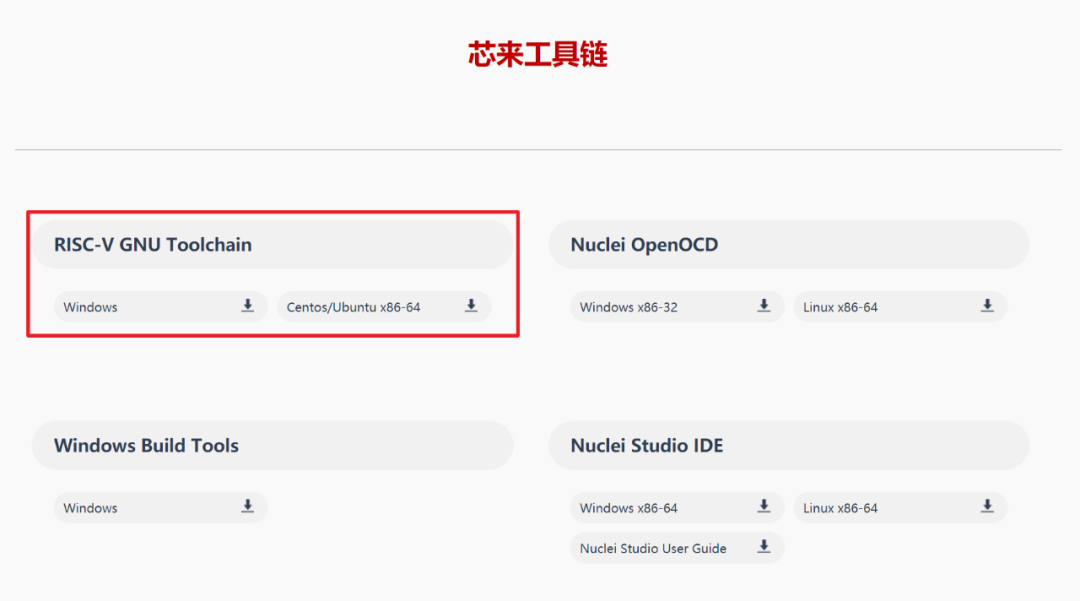
Task: Open Windows x86-64 link under Nuclei Studio IDE
Action: point(677,507)
